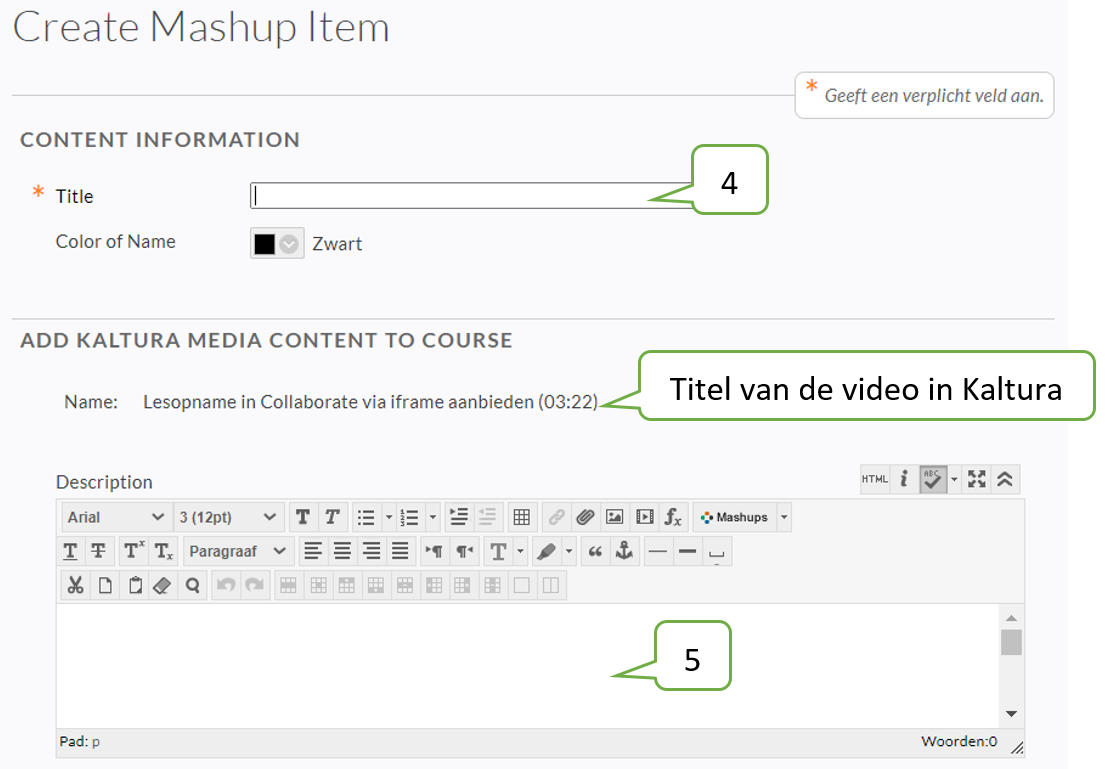Insert a bulleted list

point(366,517)
